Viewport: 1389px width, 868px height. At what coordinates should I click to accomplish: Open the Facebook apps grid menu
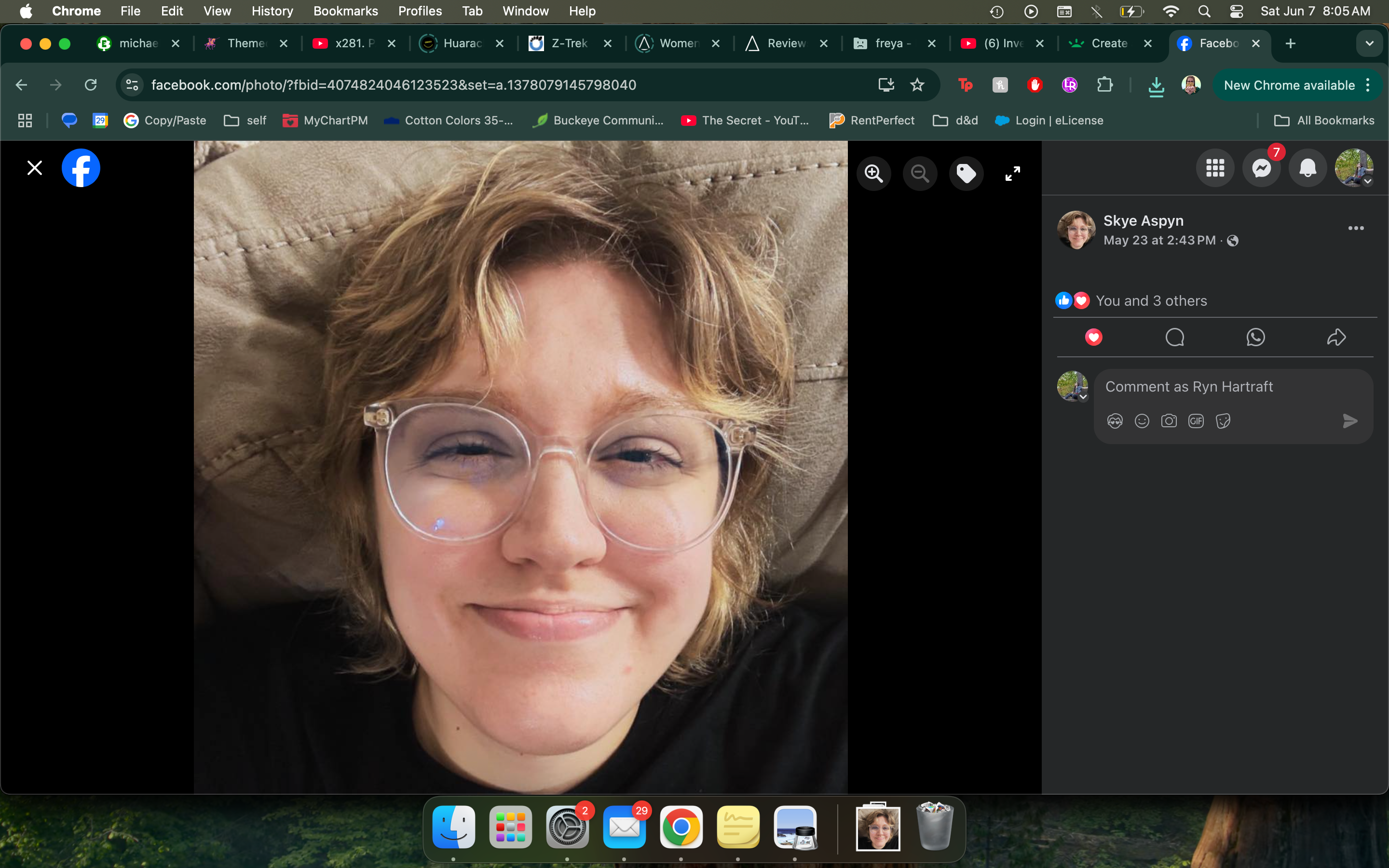1215,168
